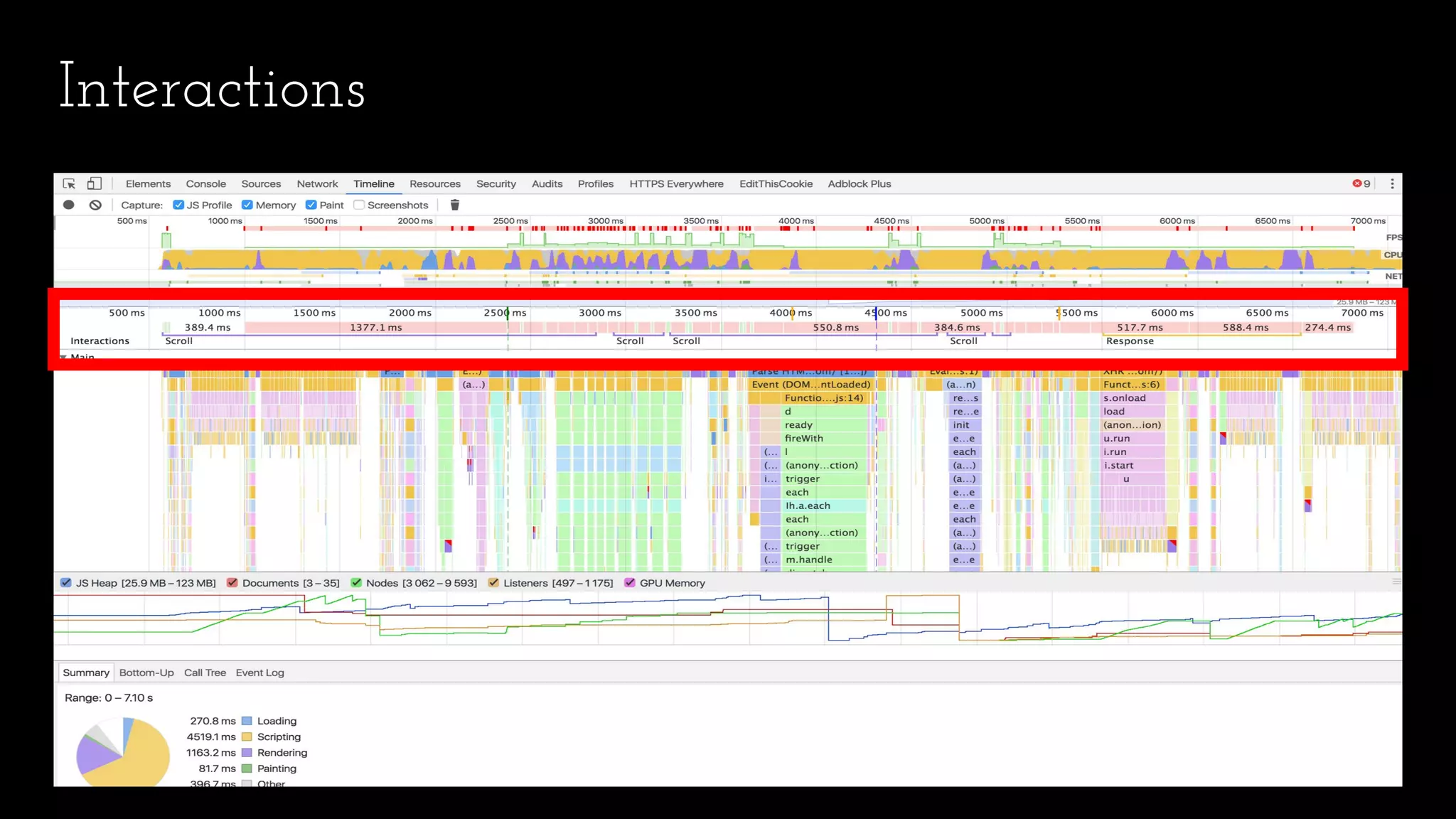Image resolution: width=1456 pixels, height=819 pixels.
Task: Open the Call Tree tab
Action: point(205,673)
